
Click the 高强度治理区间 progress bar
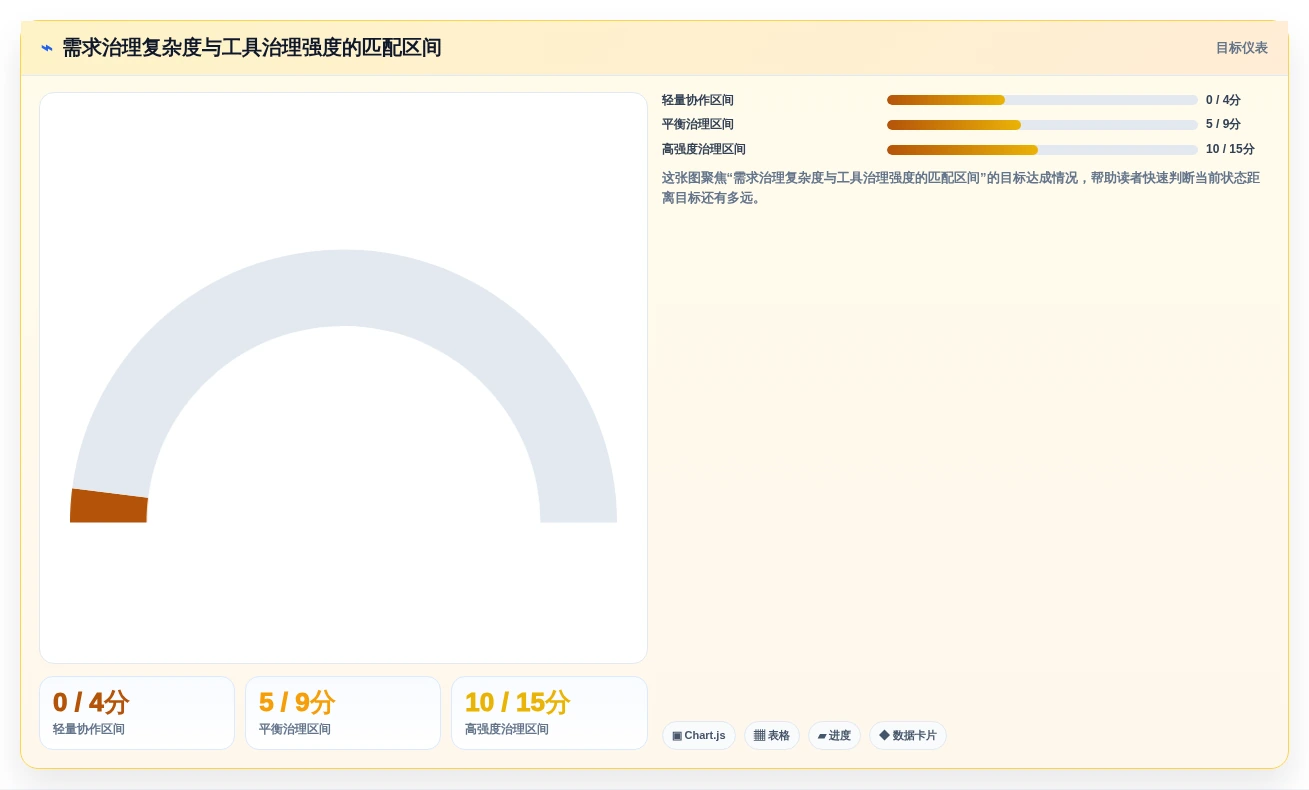tap(1042, 150)
